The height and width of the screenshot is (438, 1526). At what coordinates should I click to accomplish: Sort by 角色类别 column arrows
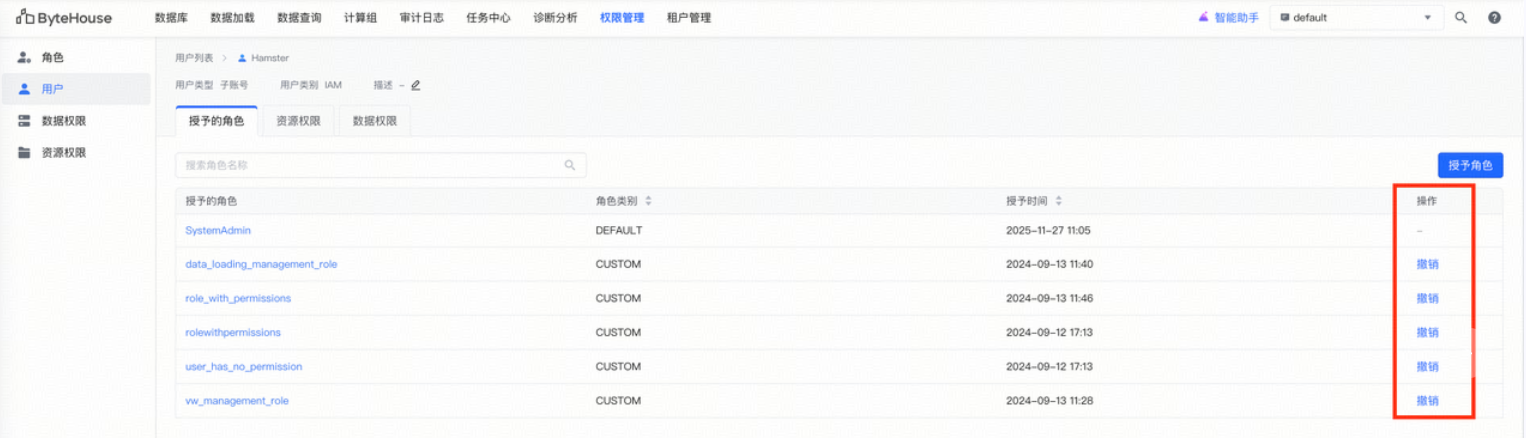[x=648, y=201]
